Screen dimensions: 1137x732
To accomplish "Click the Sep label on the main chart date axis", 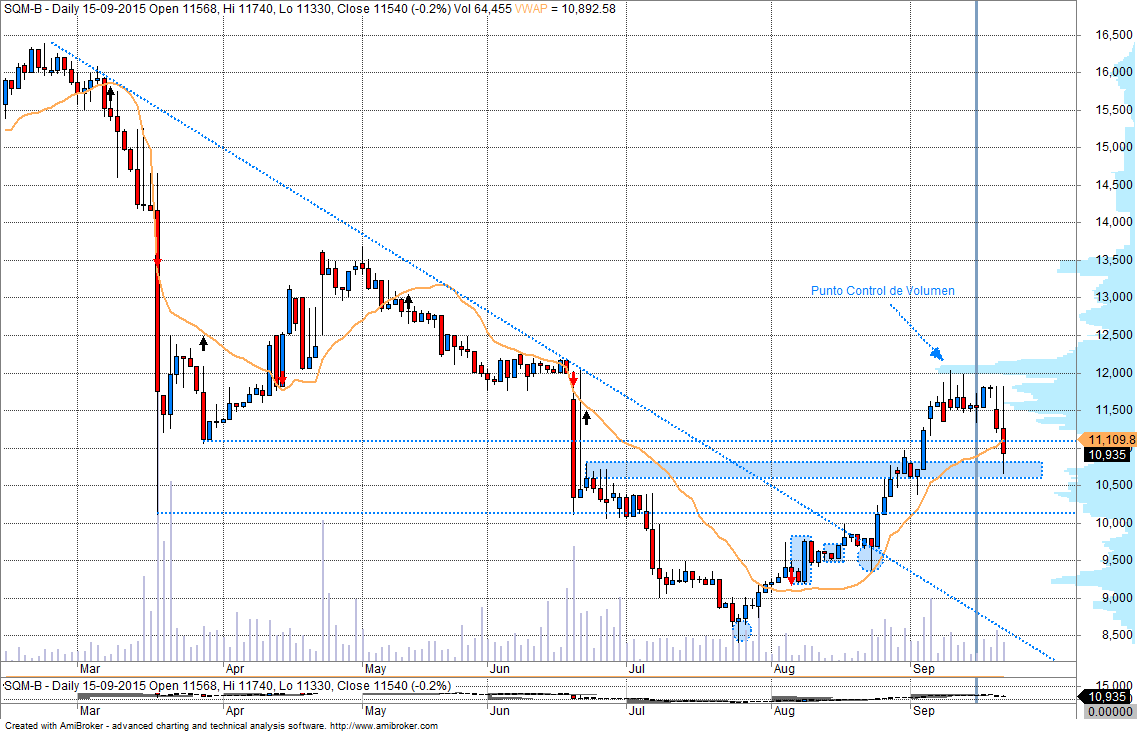I will click(x=924, y=669).
